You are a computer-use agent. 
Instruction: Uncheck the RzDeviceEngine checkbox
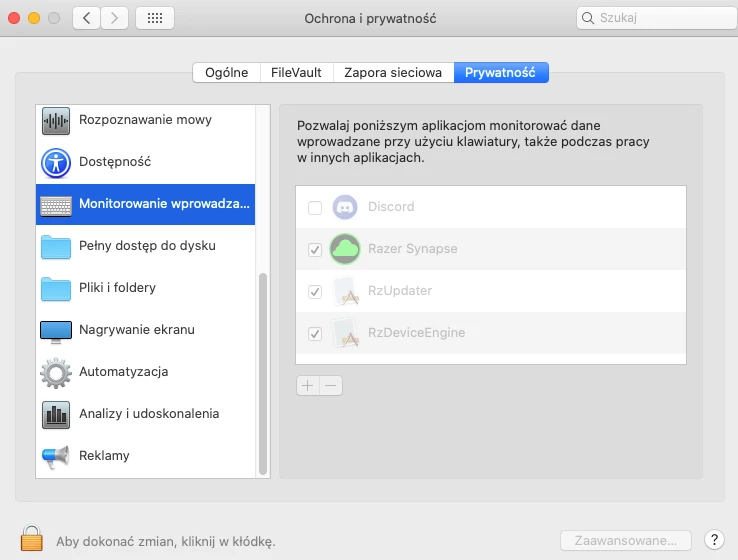315,334
